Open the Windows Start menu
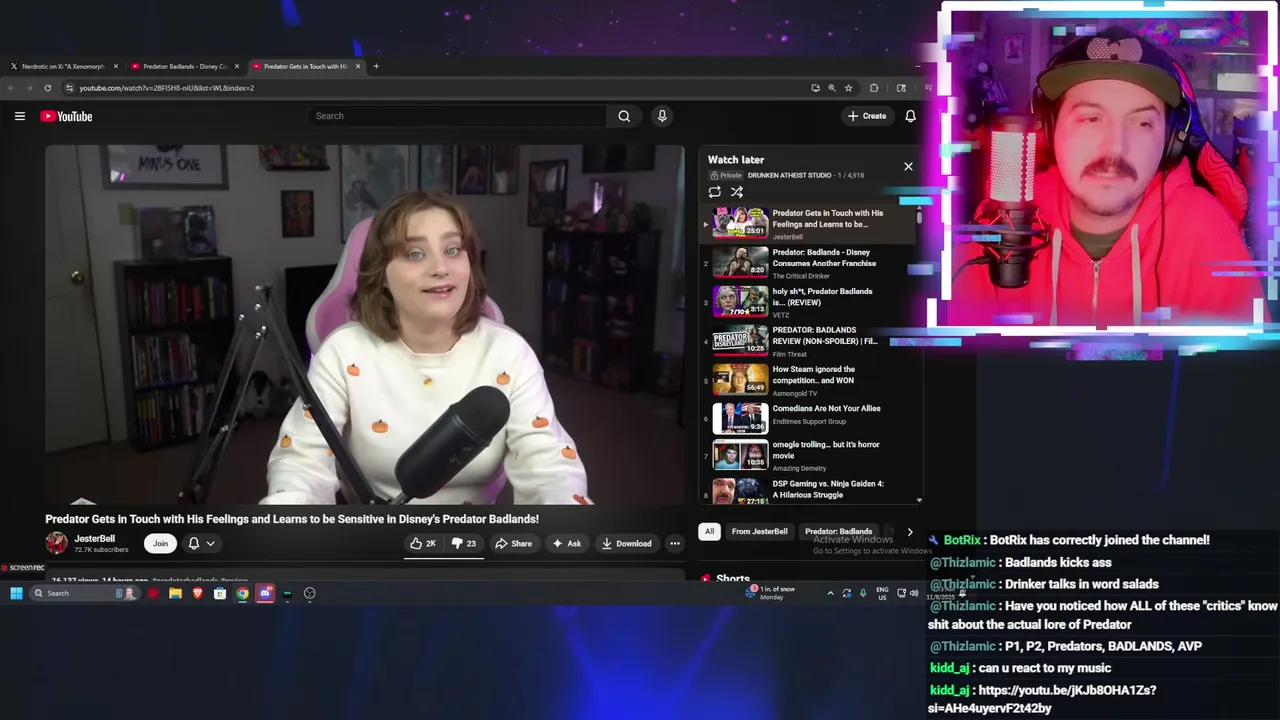This screenshot has height=720, width=1280. tap(16, 593)
